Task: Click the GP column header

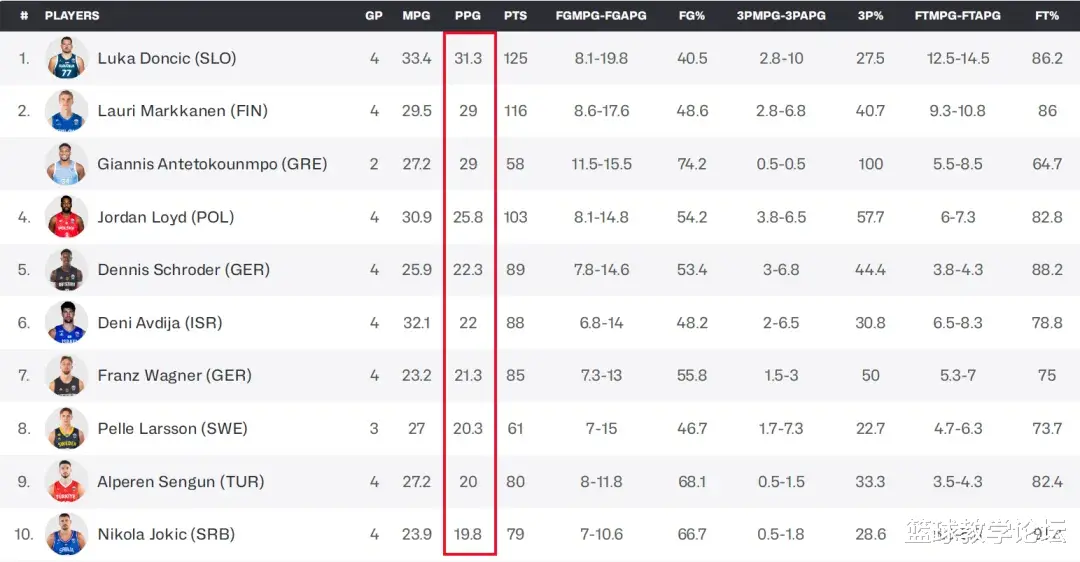Action: [374, 15]
